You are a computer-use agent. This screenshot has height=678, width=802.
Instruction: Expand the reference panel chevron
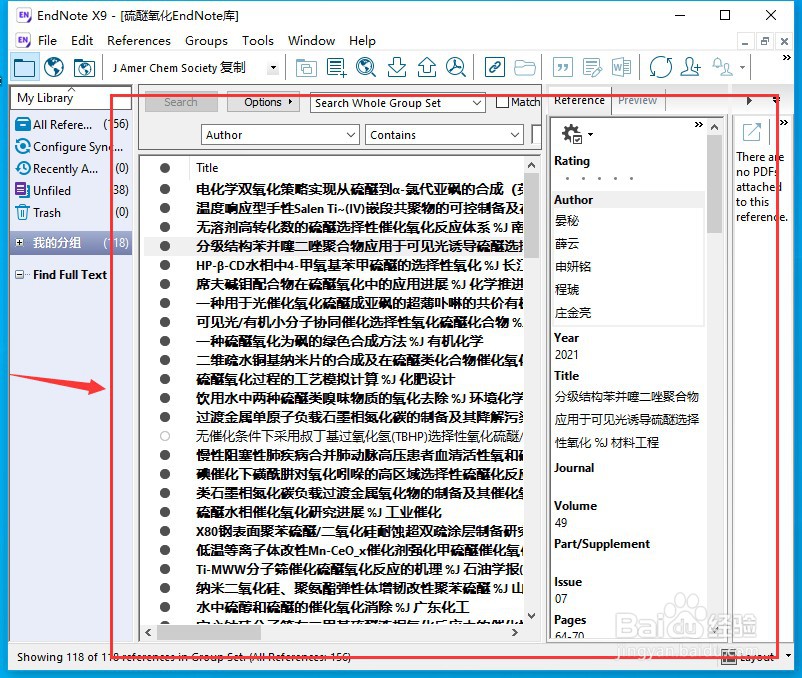pyautogui.click(x=698, y=124)
